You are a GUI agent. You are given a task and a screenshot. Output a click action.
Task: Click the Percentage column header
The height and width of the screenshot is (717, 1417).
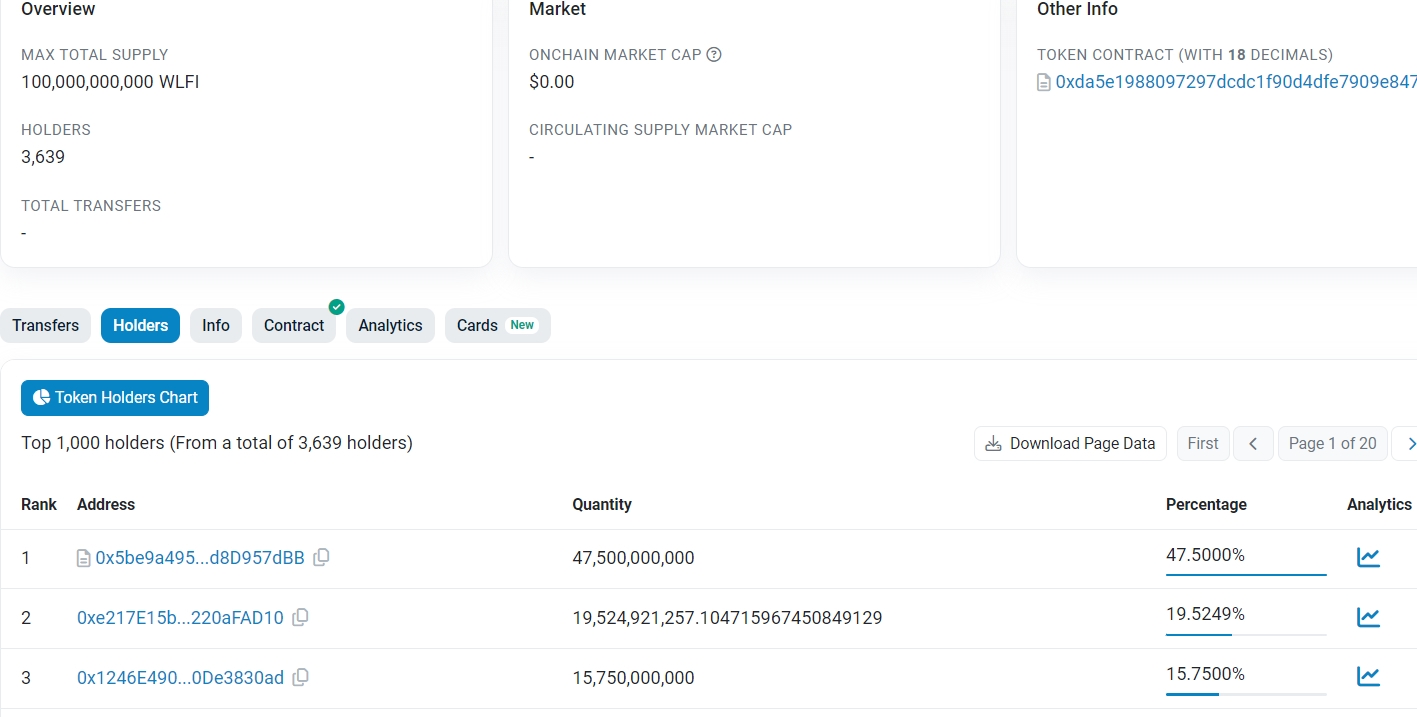[1206, 504]
